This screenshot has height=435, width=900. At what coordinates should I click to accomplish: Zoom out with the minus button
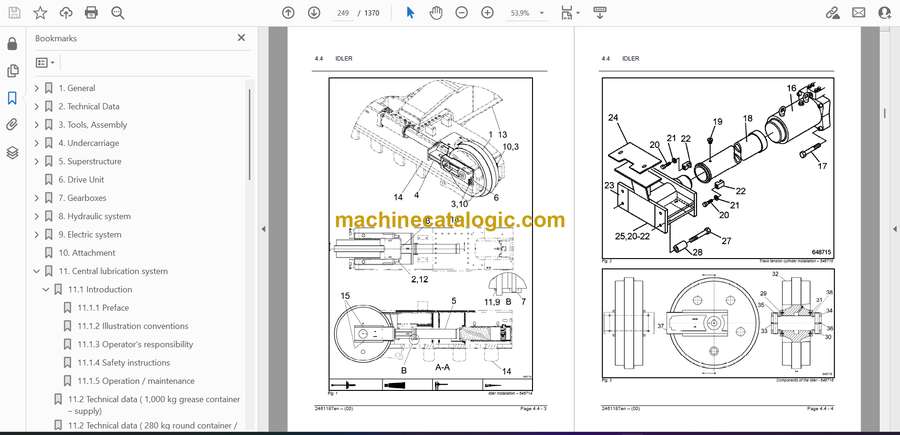click(x=461, y=13)
